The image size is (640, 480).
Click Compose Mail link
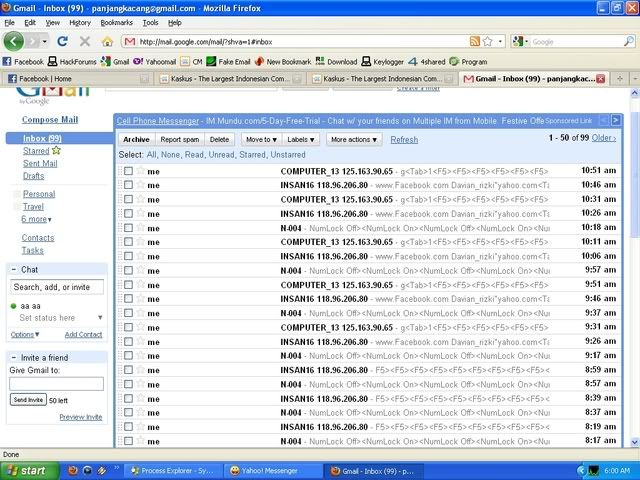tap(50, 120)
